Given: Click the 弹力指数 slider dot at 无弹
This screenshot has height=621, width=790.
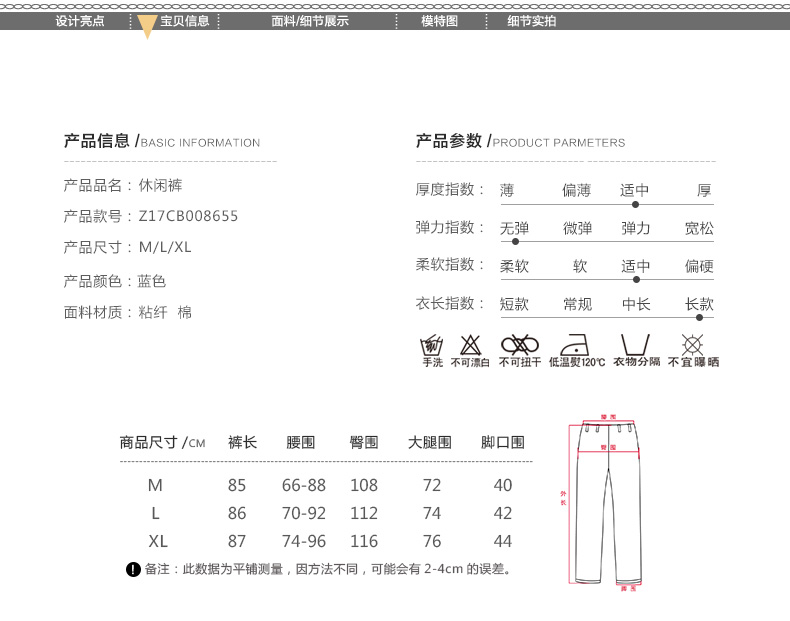Looking at the screenshot, I should click(x=515, y=242).
